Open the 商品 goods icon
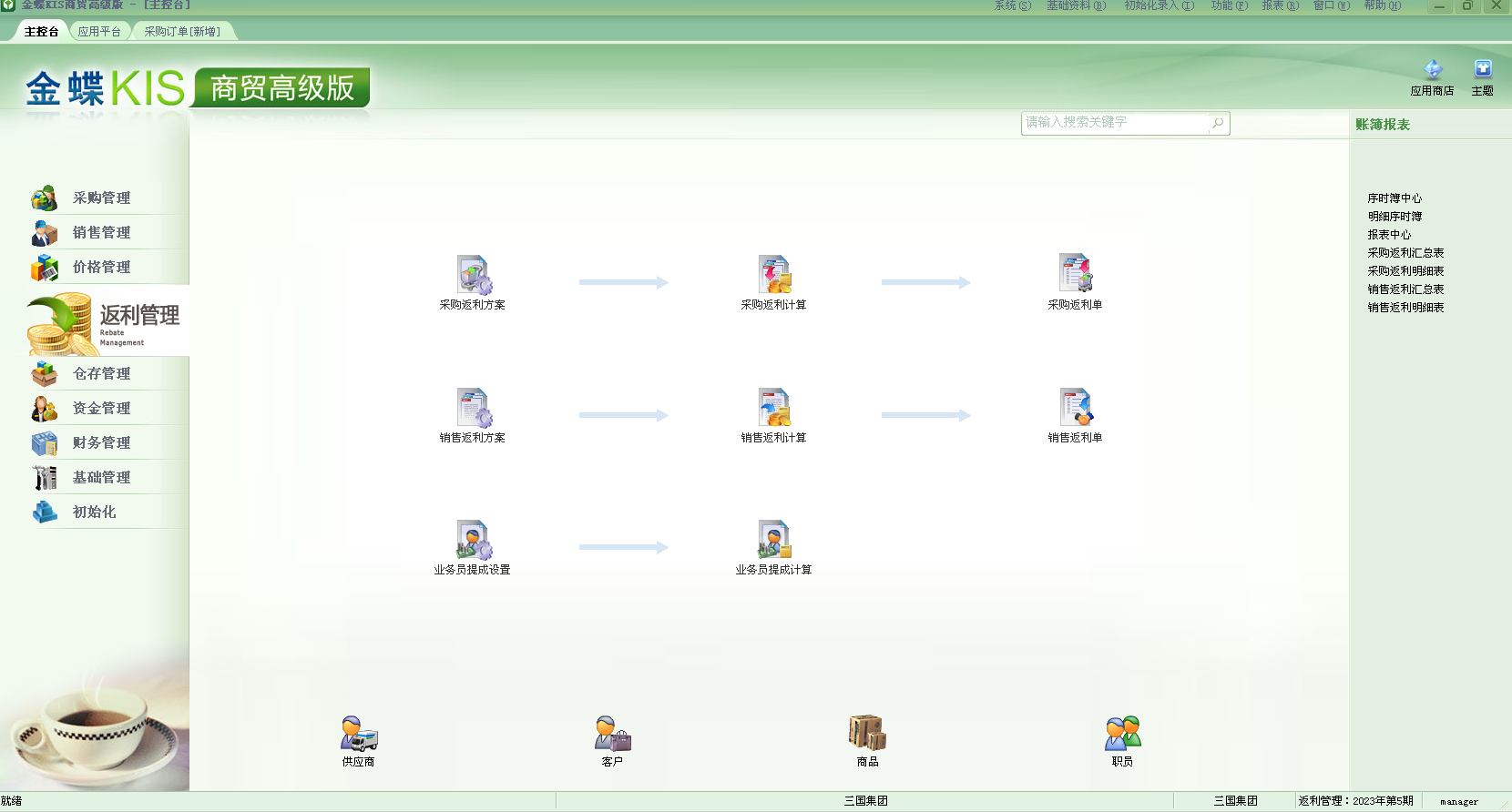This screenshot has height=812, width=1512. 867,733
